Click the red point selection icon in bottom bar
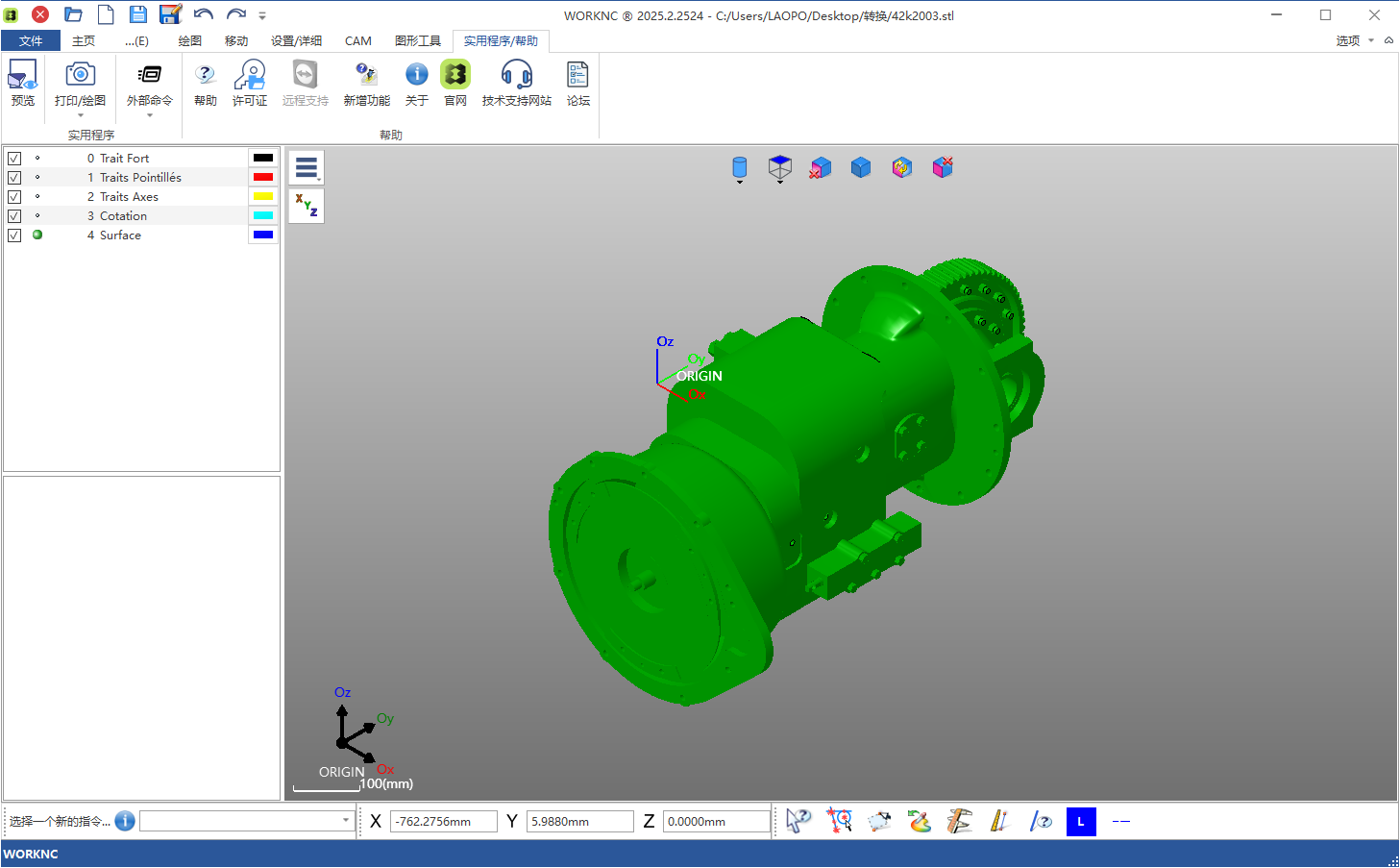1400x868 pixels. (x=840, y=821)
